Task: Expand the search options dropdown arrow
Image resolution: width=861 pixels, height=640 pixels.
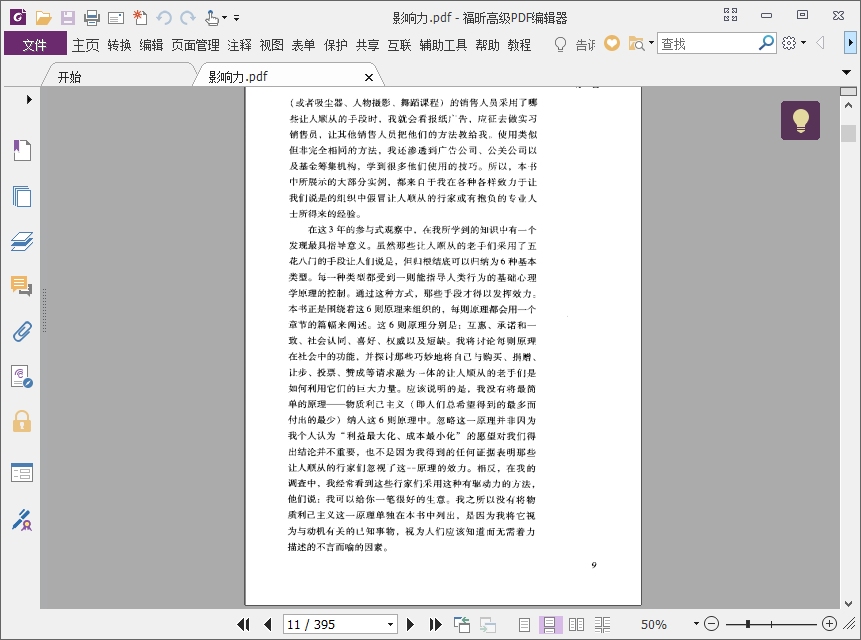Action: pyautogui.click(x=651, y=43)
